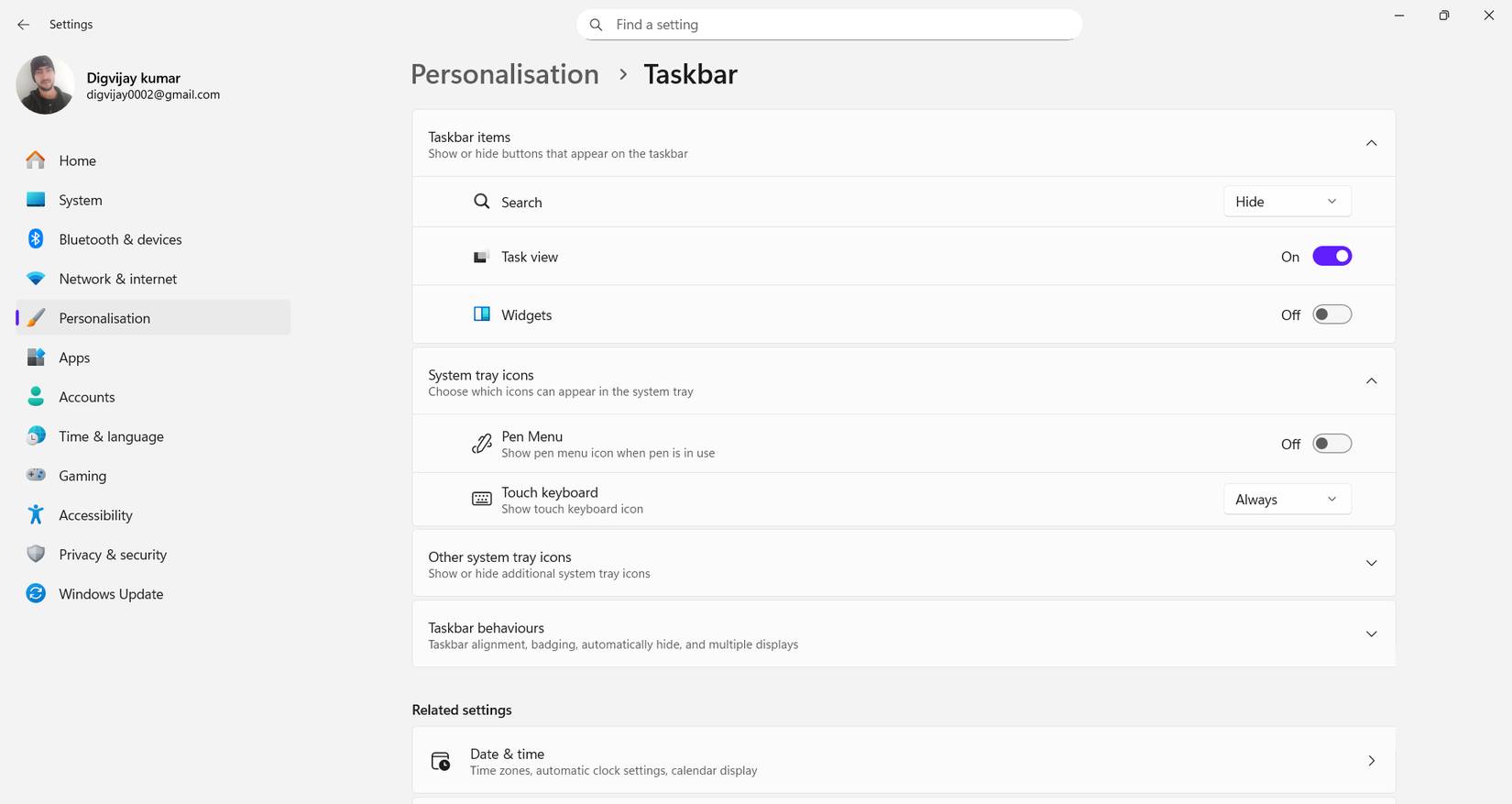Expand Other system tray icons section
The width and height of the screenshot is (1512, 804).
[1371, 564]
